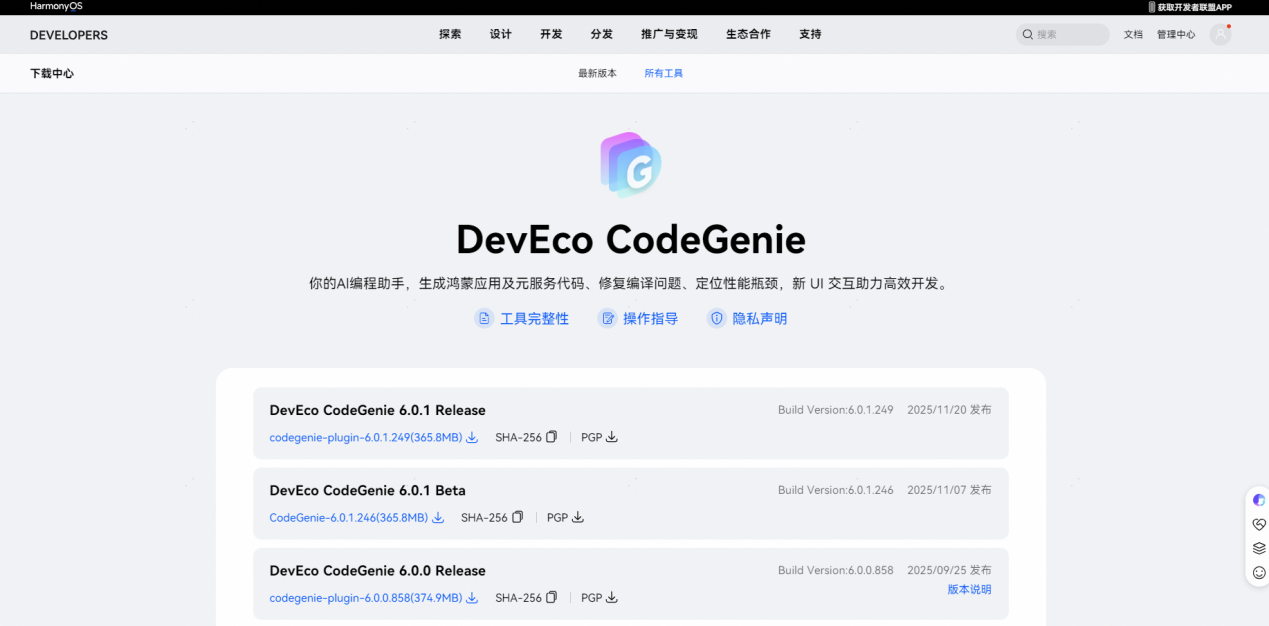Download codegenie-plugin-6.0.1.249 using download icon
Viewport: 1269px width, 626px height.
pos(471,437)
